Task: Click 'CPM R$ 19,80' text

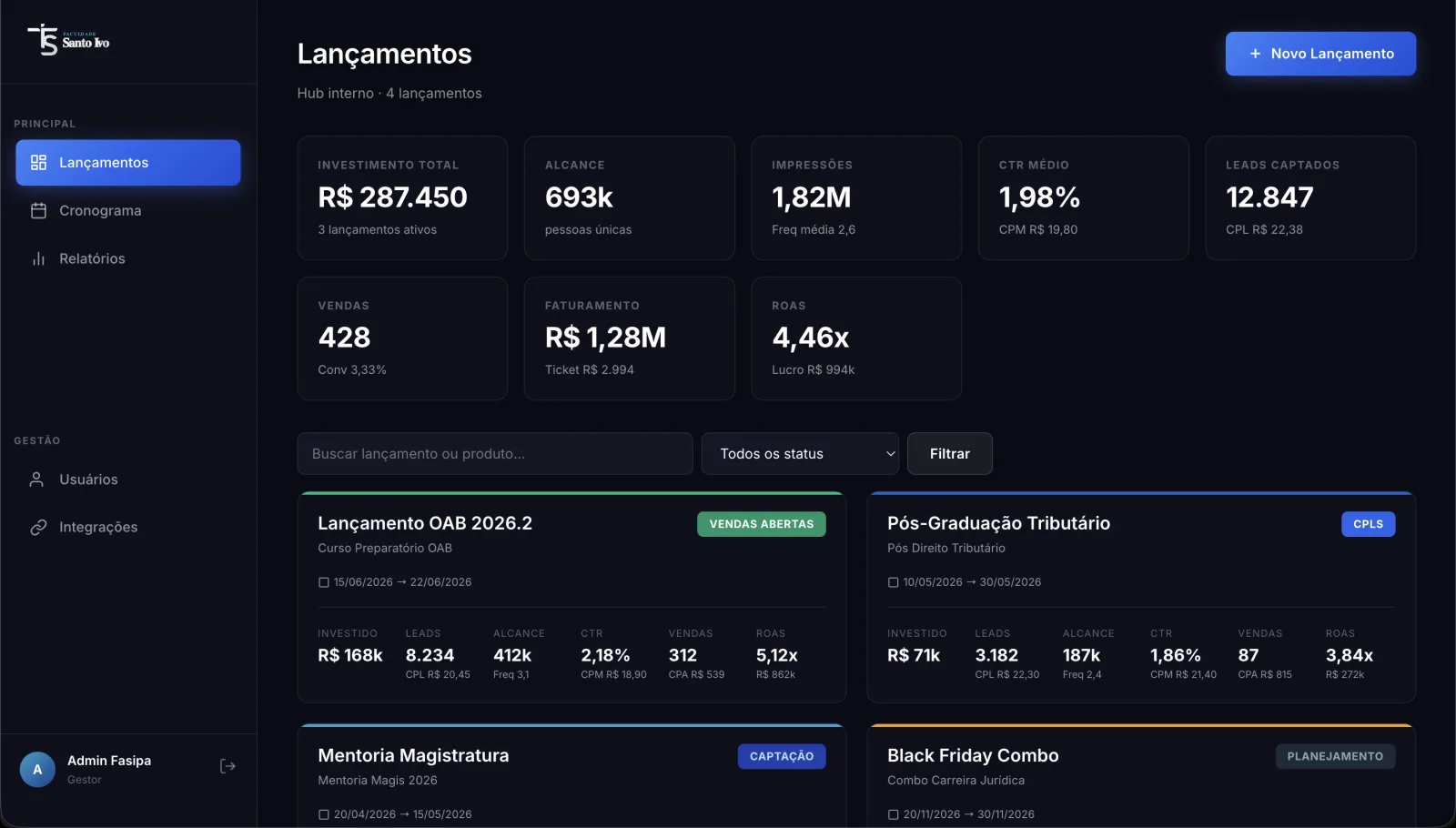Action: pos(1038,230)
